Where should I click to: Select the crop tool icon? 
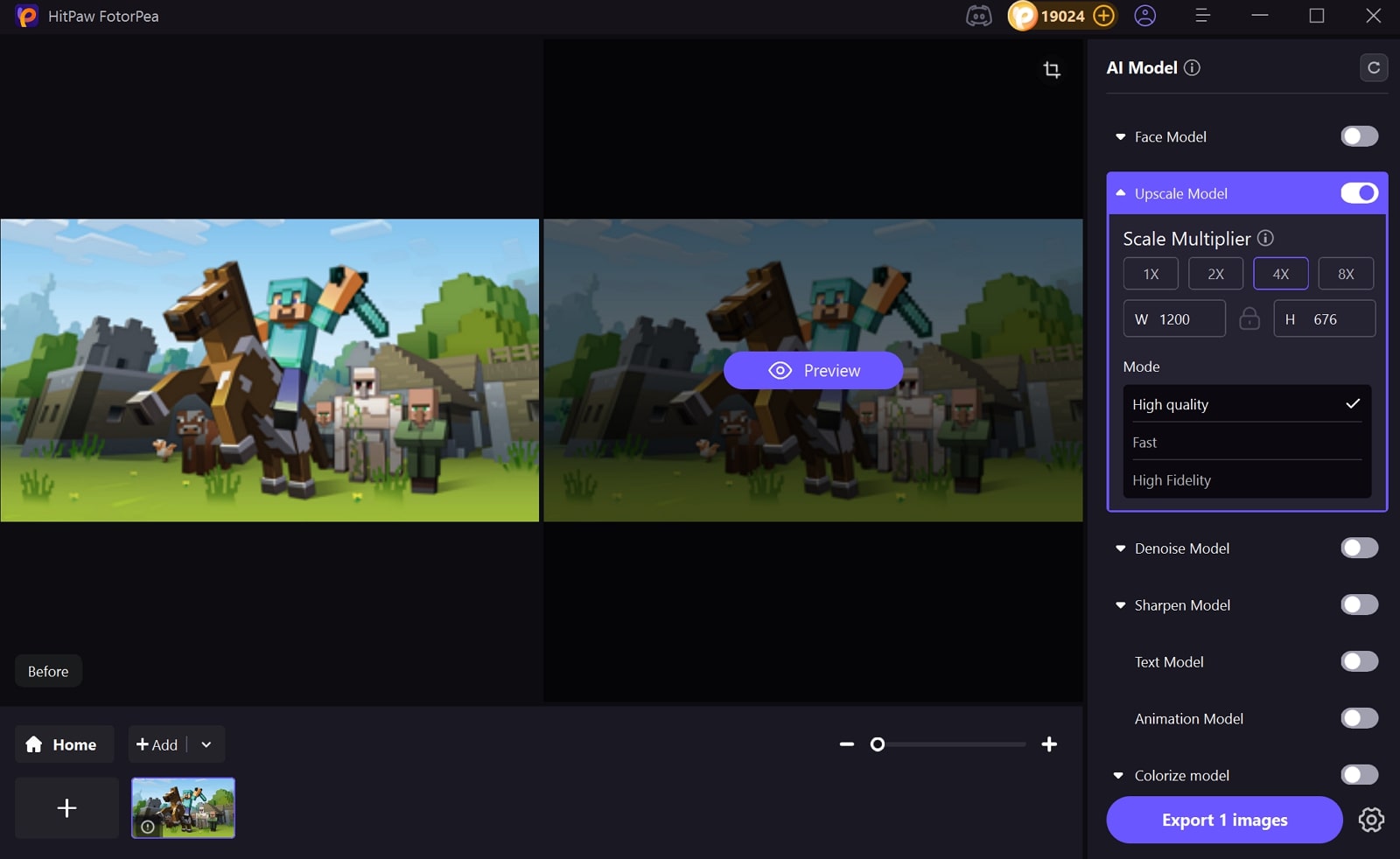point(1052,69)
